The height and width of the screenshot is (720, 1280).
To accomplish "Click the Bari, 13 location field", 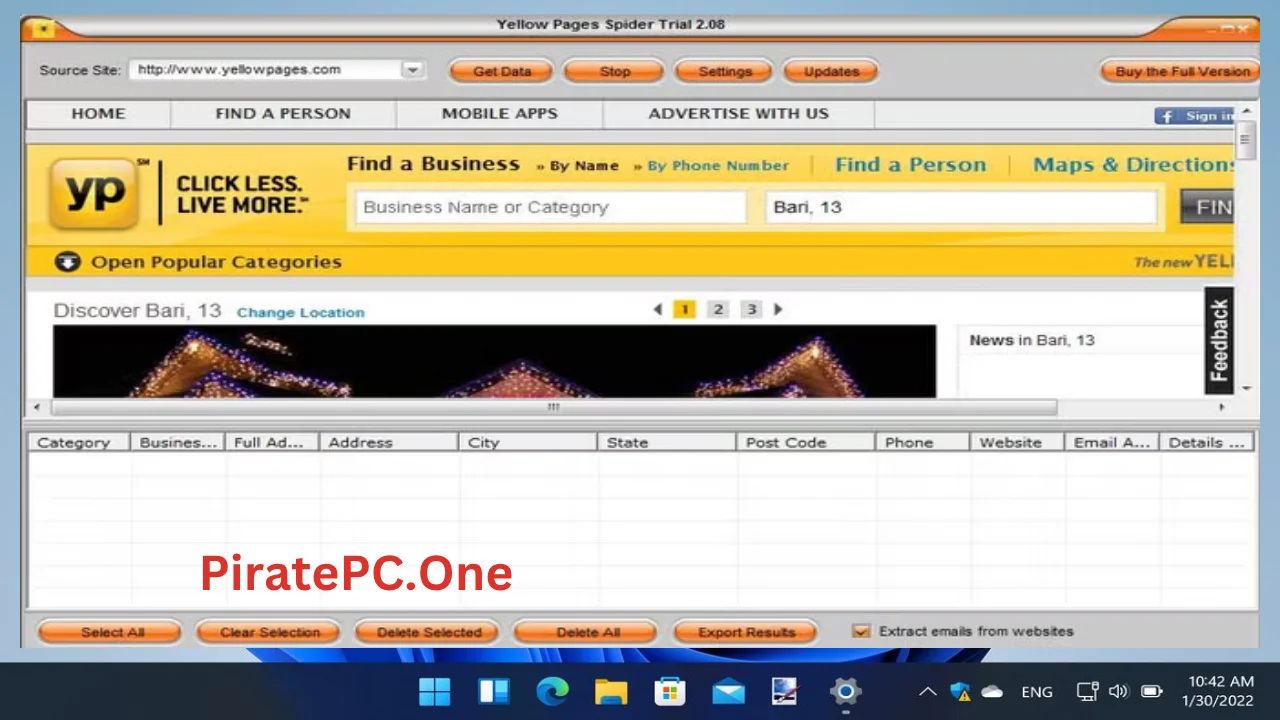I will click(960, 207).
